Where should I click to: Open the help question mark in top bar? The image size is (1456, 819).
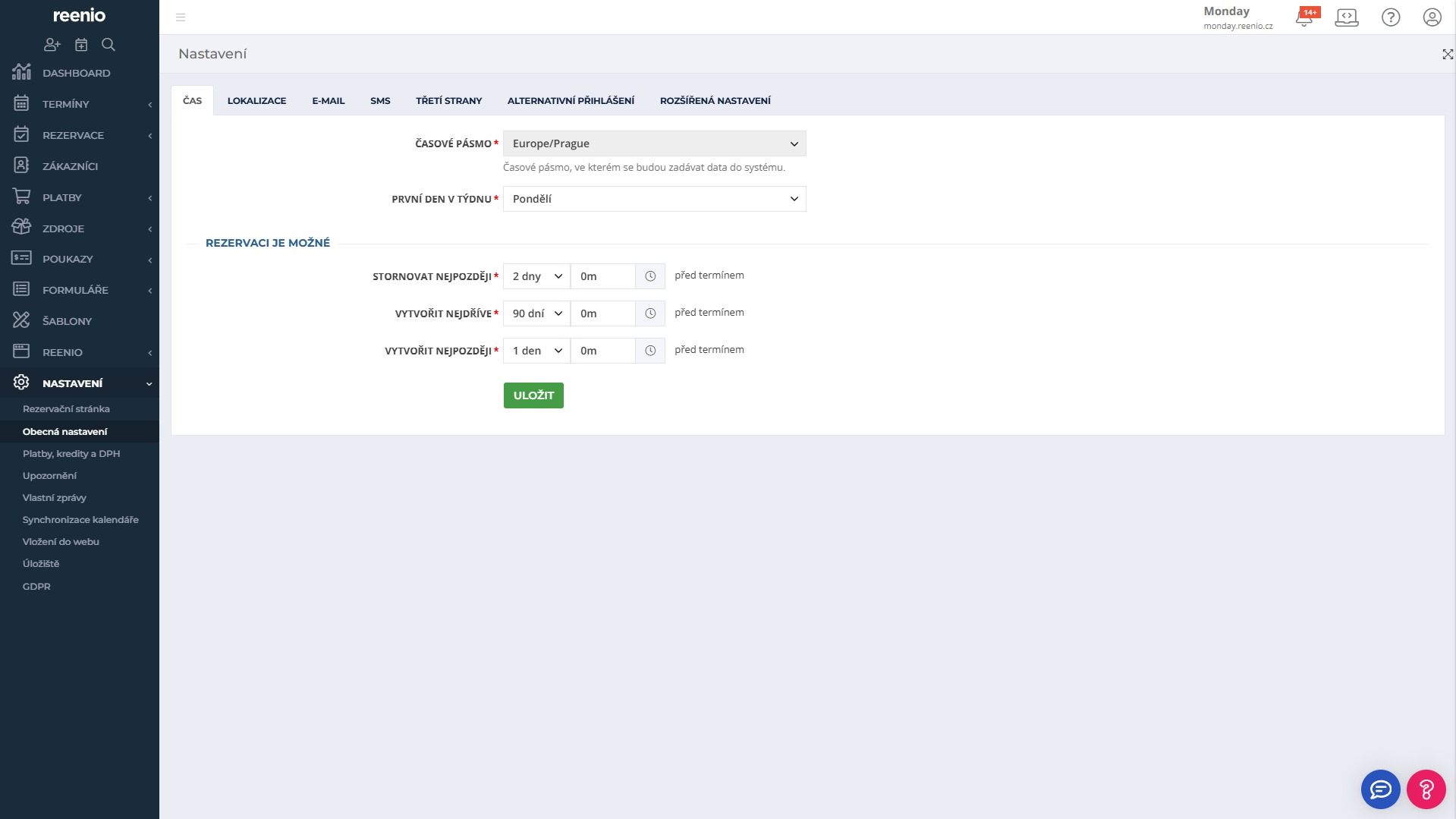coord(1391,17)
